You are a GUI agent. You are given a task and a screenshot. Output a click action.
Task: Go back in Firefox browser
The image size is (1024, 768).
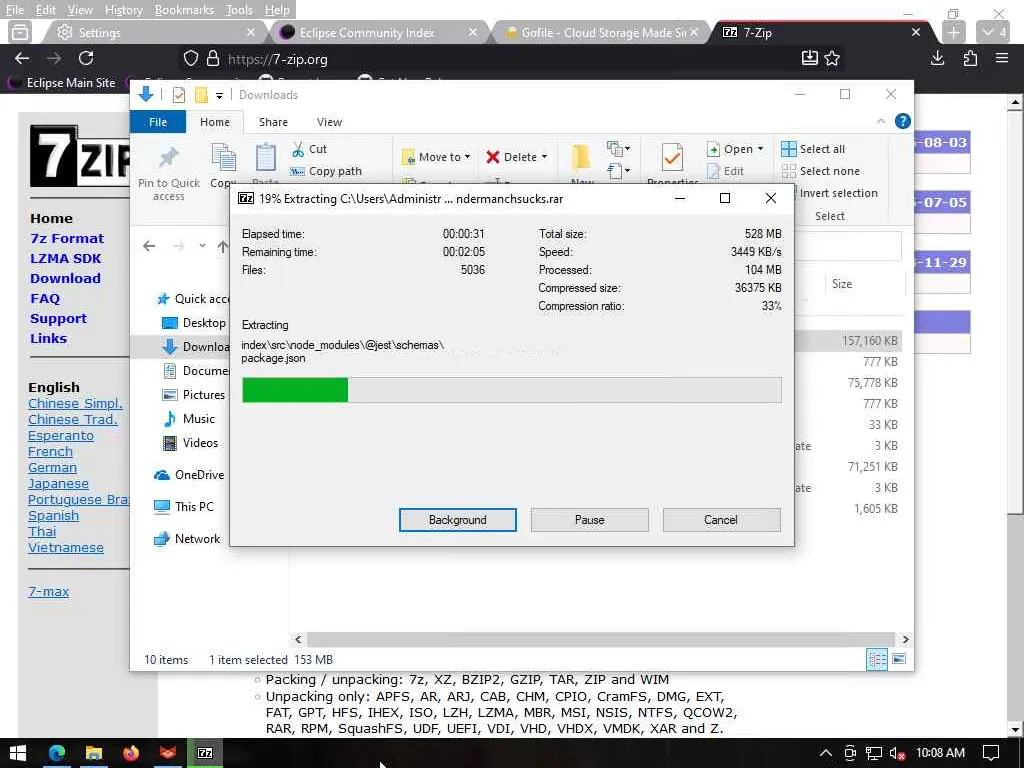click(22, 59)
